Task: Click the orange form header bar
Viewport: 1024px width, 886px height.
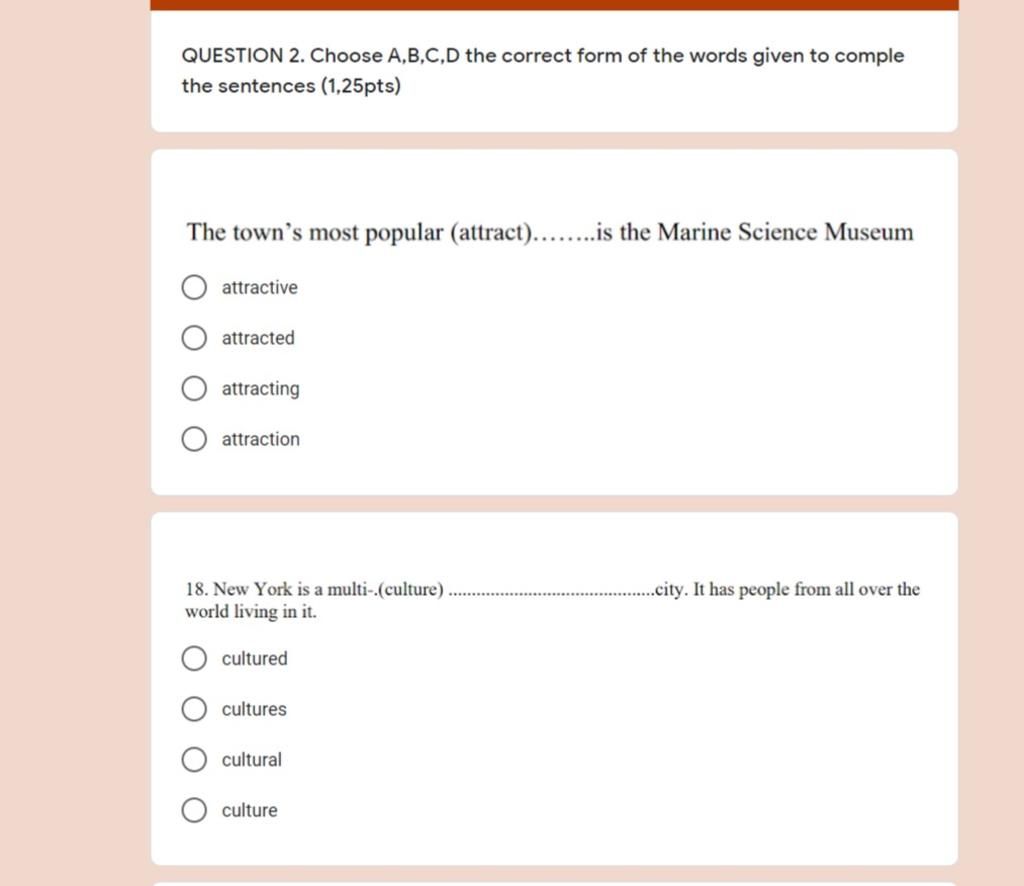Action: pyautogui.click(x=554, y=5)
